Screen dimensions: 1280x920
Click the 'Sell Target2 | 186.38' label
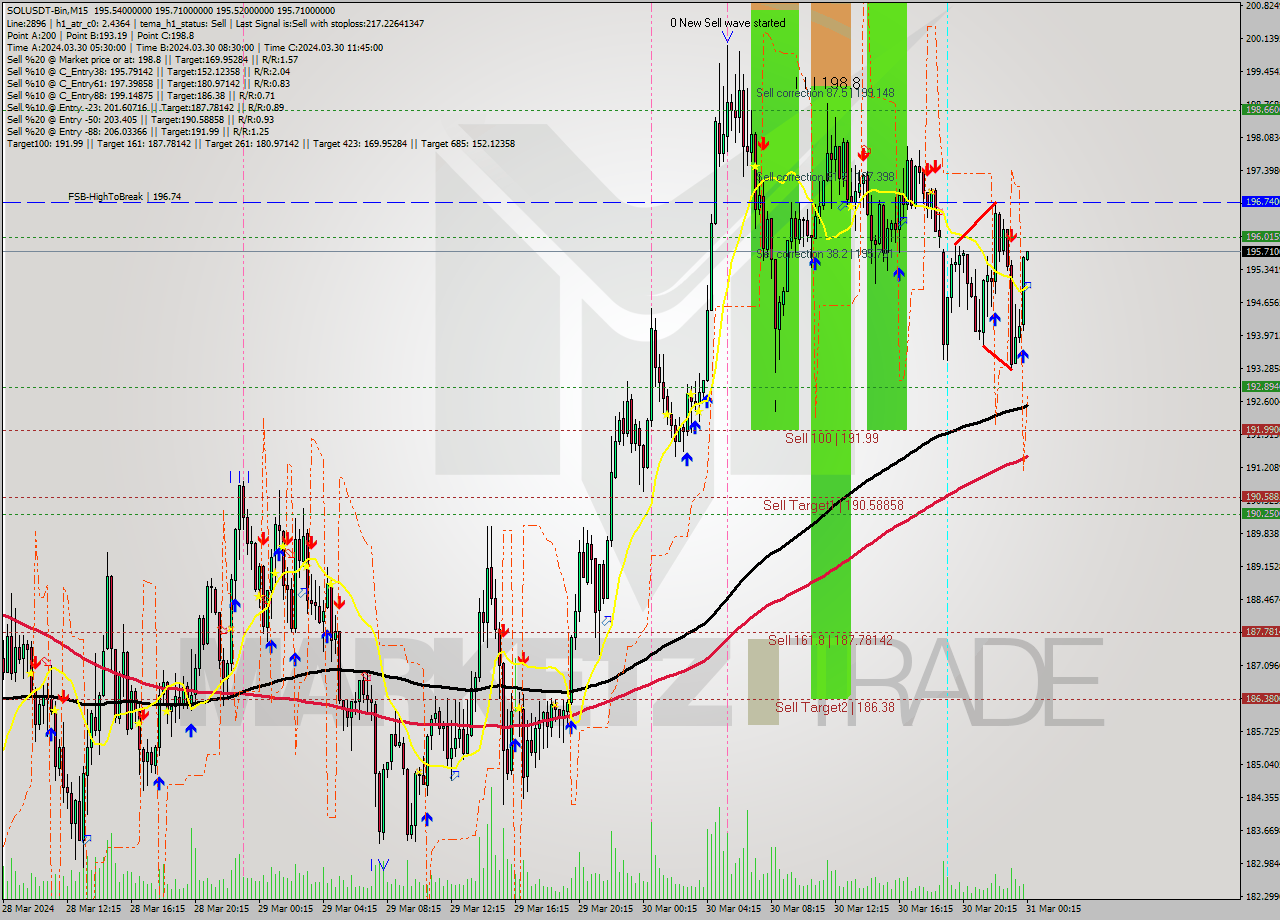(835, 706)
